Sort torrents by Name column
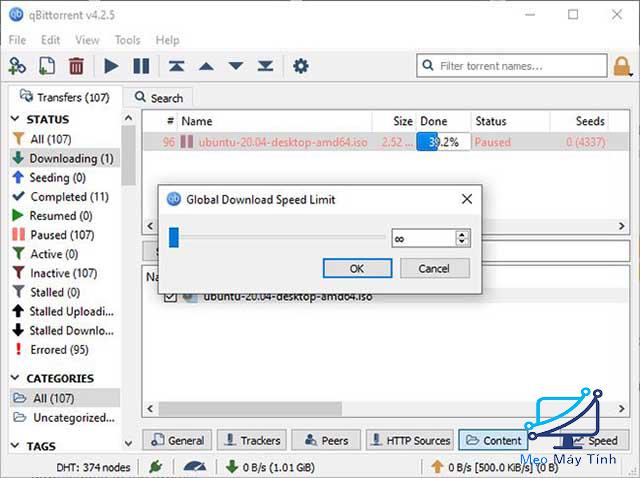This screenshot has width=640, height=478. click(x=274, y=121)
